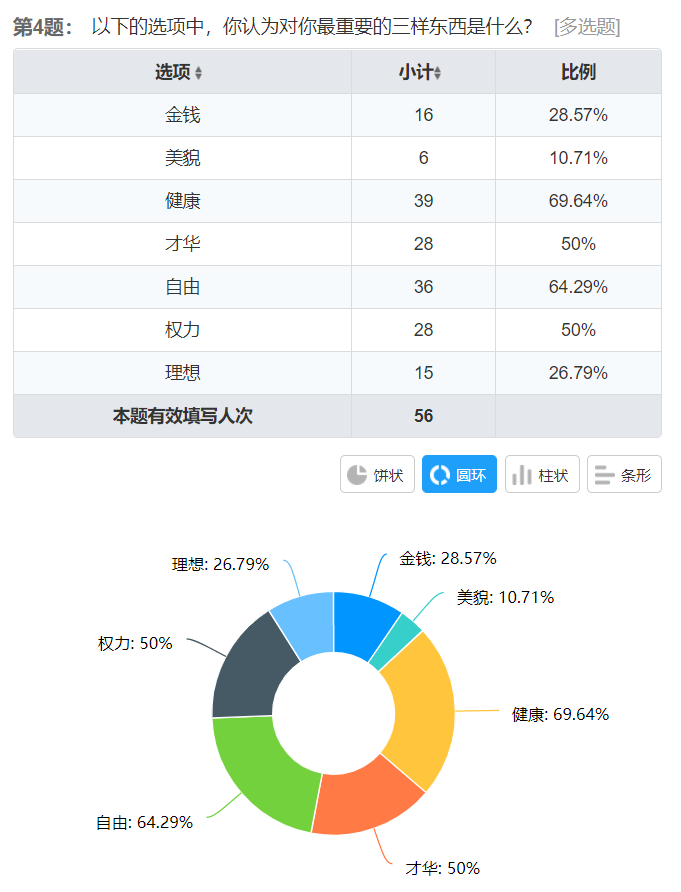Switch chart to pie (饼状) view
This screenshot has height=892, width=681.
point(378,475)
